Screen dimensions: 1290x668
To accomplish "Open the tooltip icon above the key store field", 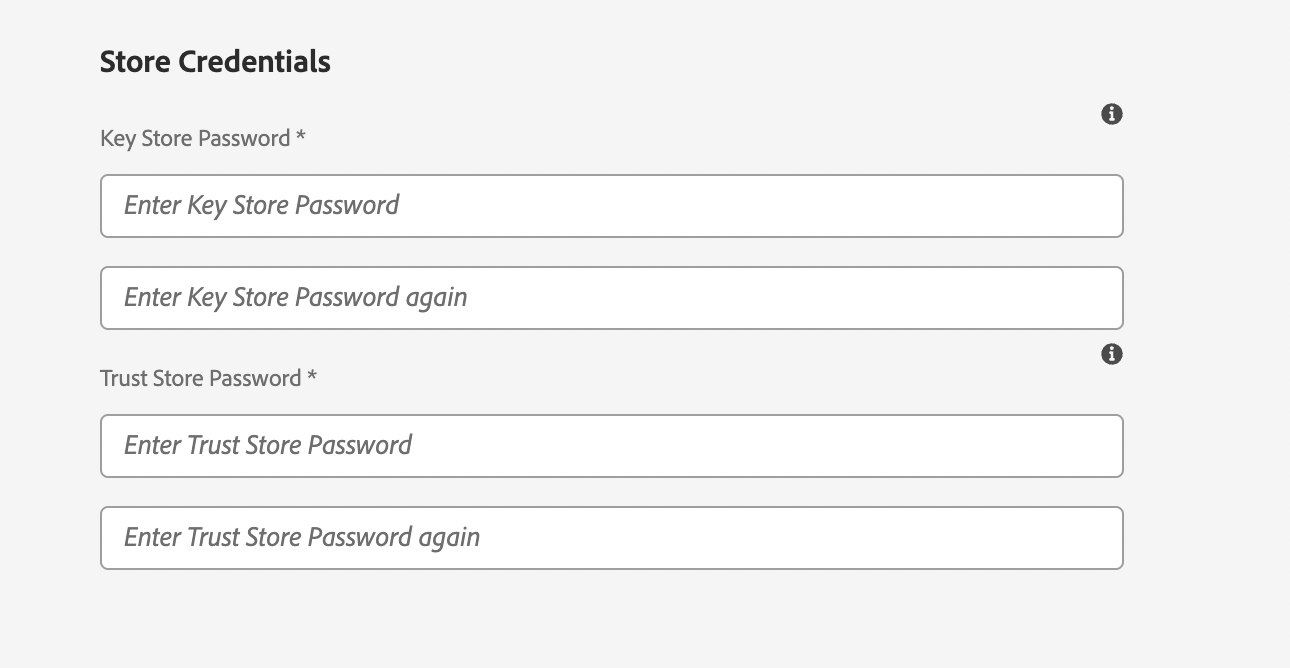I will click(1111, 114).
